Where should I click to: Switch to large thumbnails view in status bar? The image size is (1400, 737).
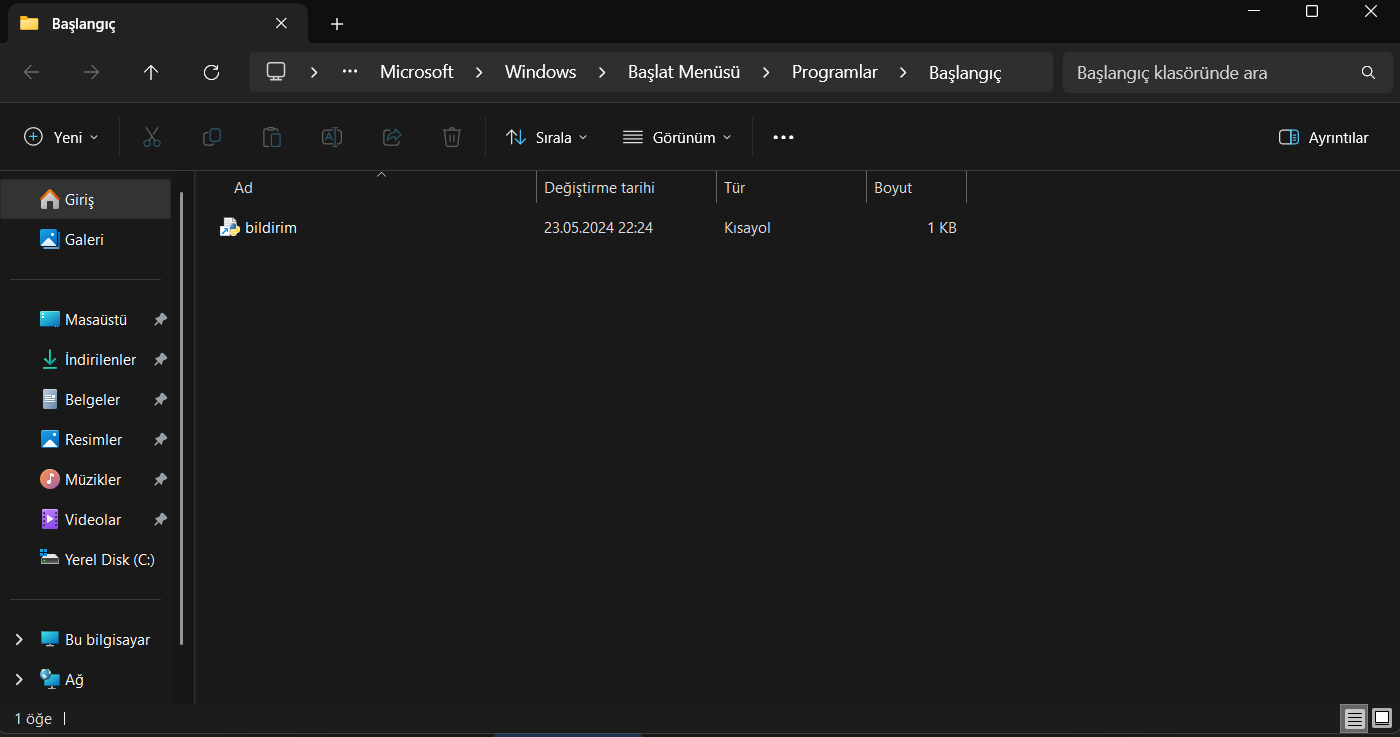click(x=1382, y=718)
